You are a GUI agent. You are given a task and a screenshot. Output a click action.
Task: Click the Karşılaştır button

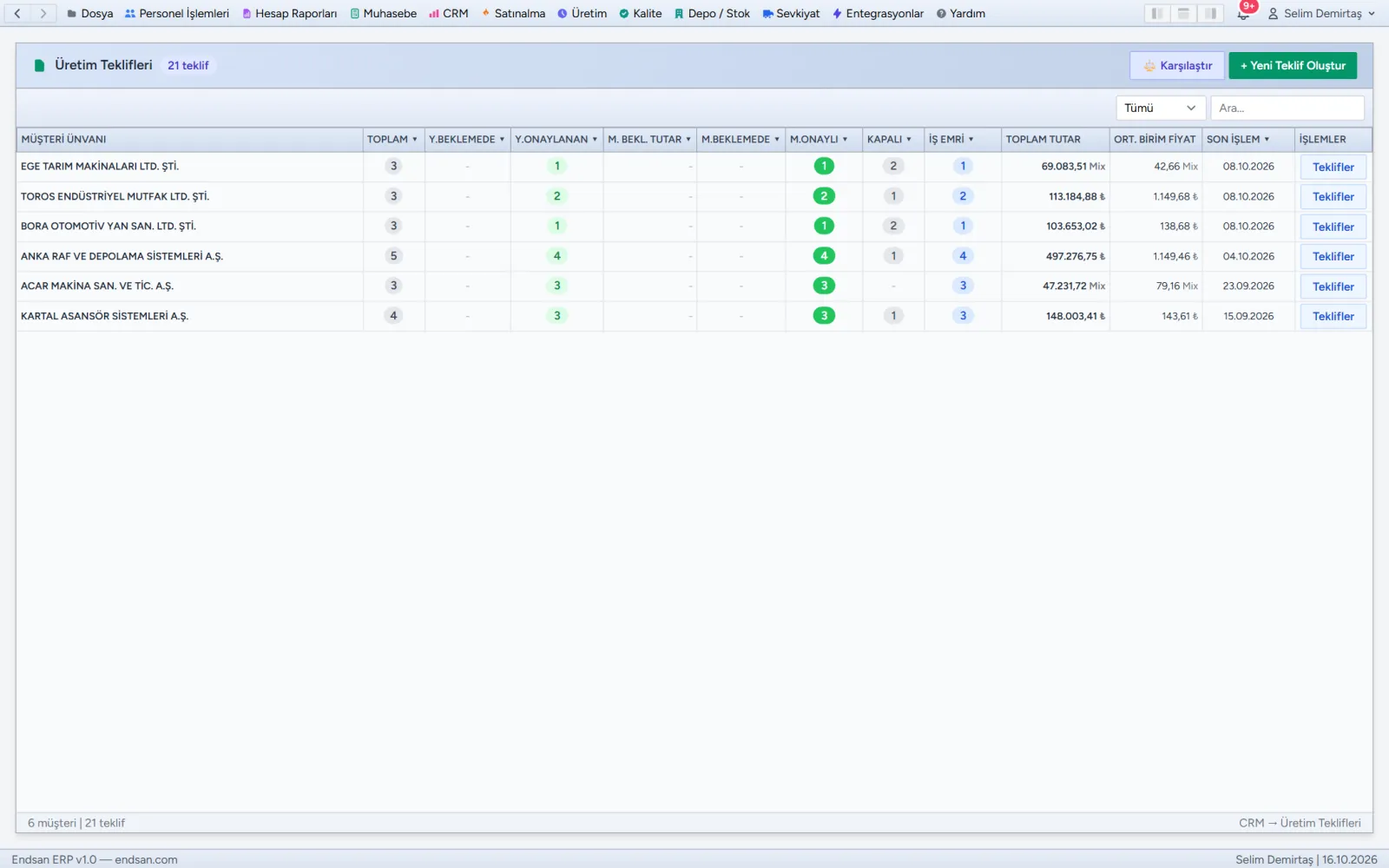(x=1177, y=65)
